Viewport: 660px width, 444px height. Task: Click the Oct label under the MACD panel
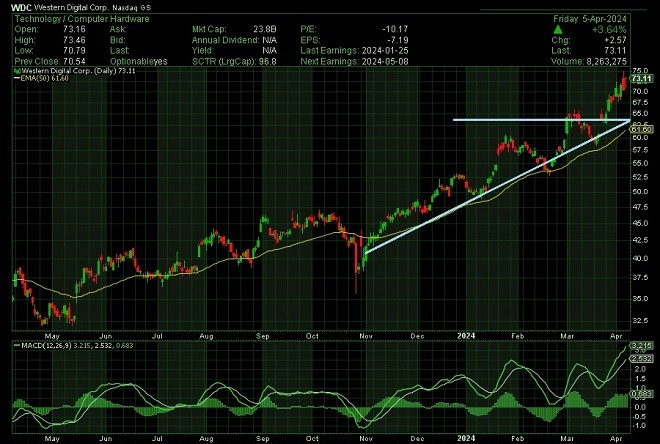click(x=312, y=439)
